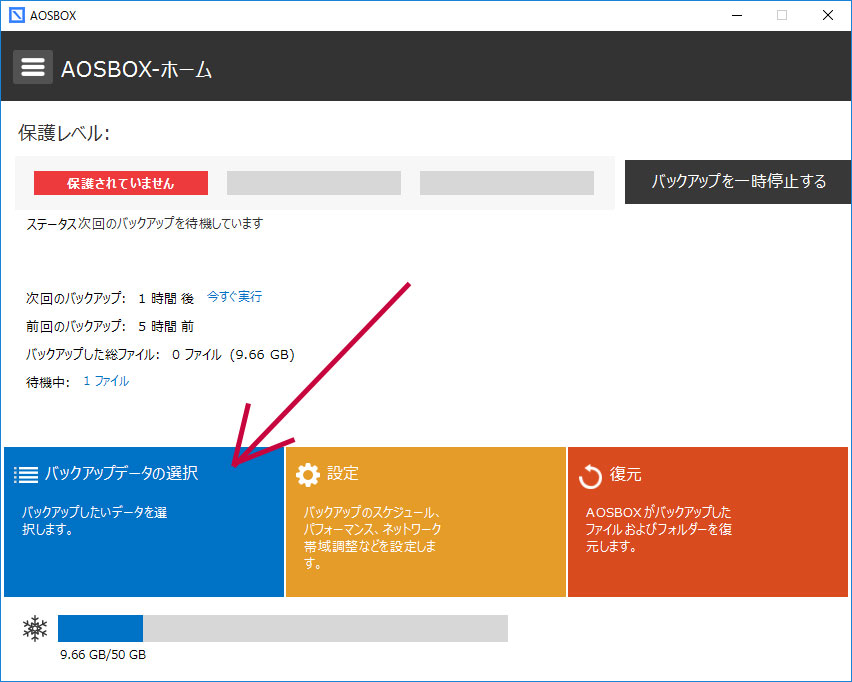Click the 次回のバックアップ: label
This screenshot has height=682, width=852.
click(x=76, y=298)
